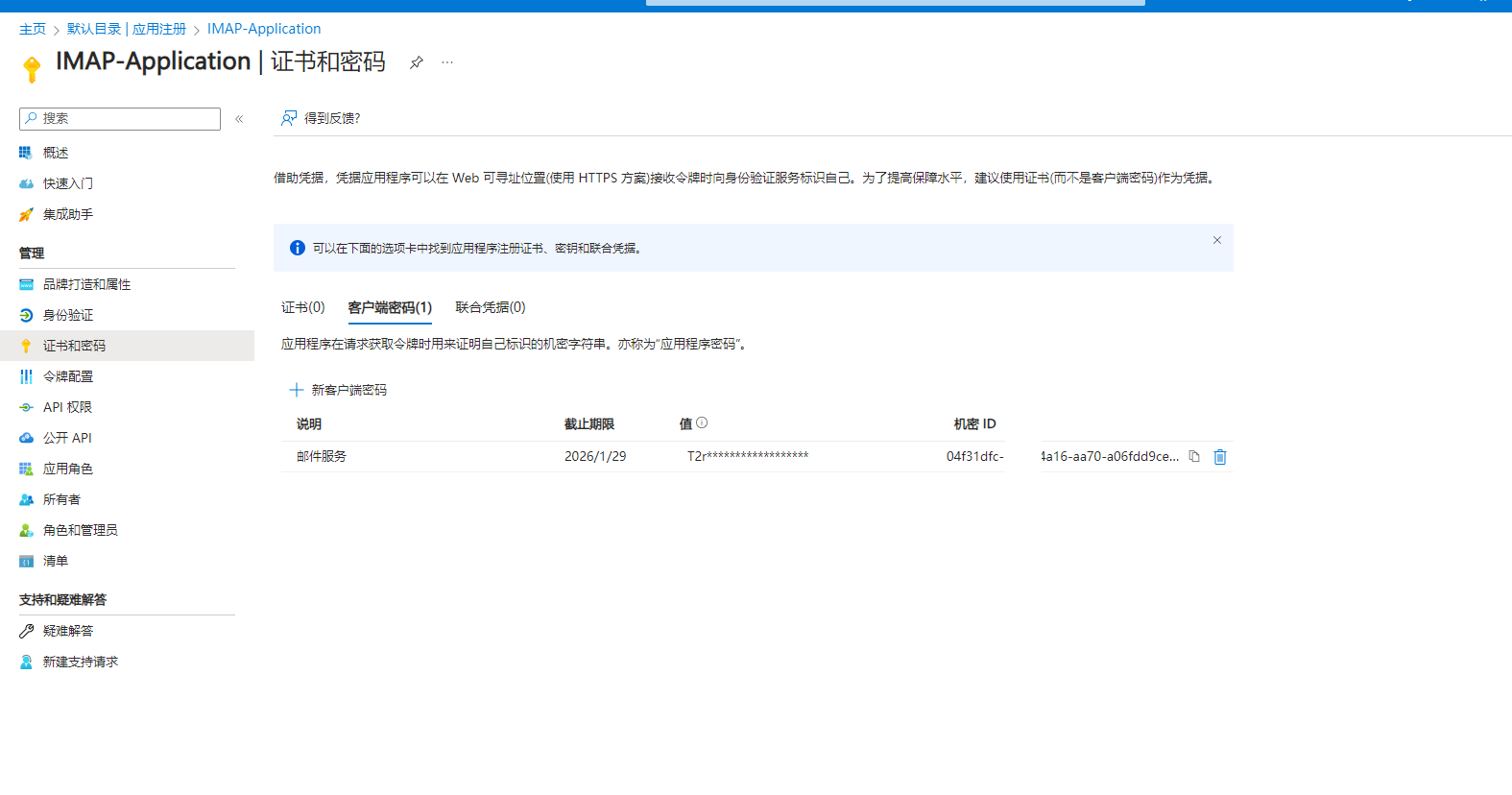Go to 主页 breadcrumb link
1512x795 pixels.
pyautogui.click(x=33, y=29)
